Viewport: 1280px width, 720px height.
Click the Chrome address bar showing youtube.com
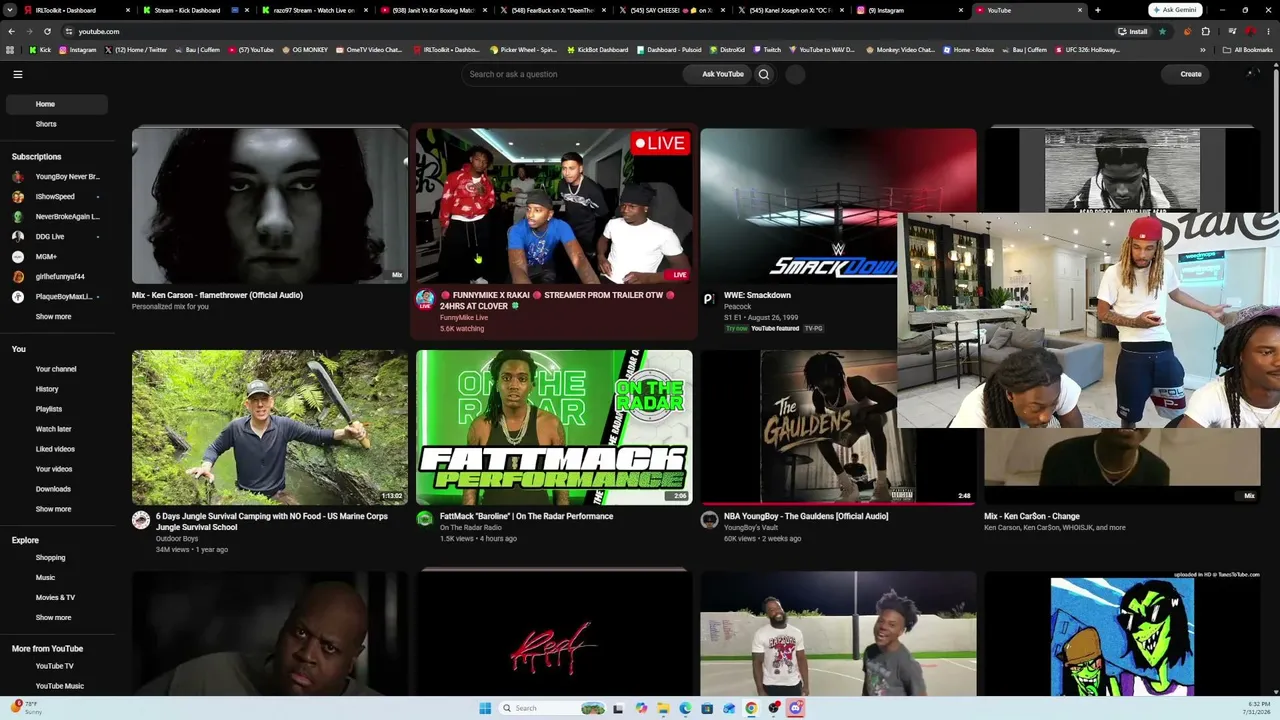coord(590,31)
